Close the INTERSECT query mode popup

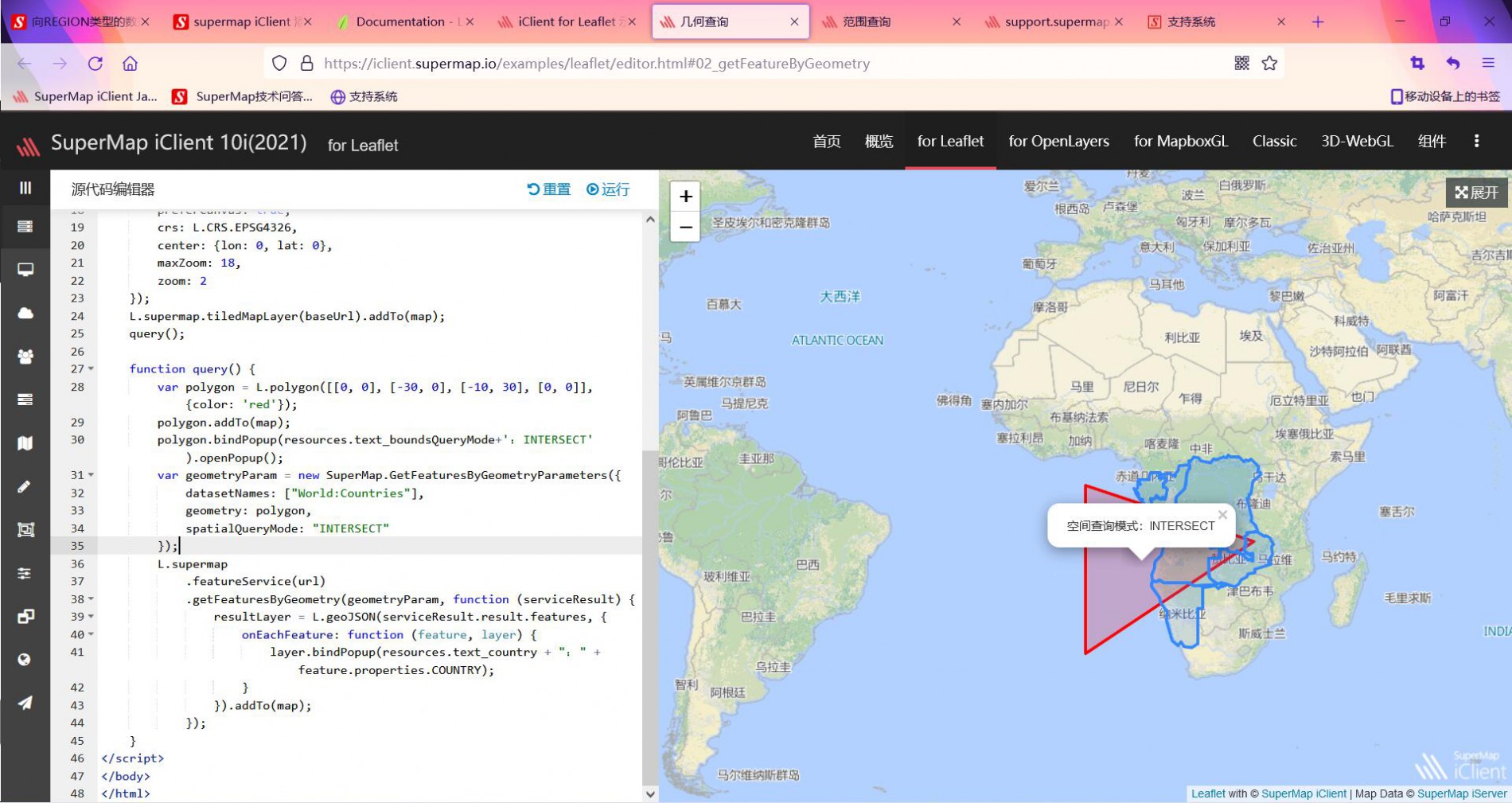[1222, 515]
